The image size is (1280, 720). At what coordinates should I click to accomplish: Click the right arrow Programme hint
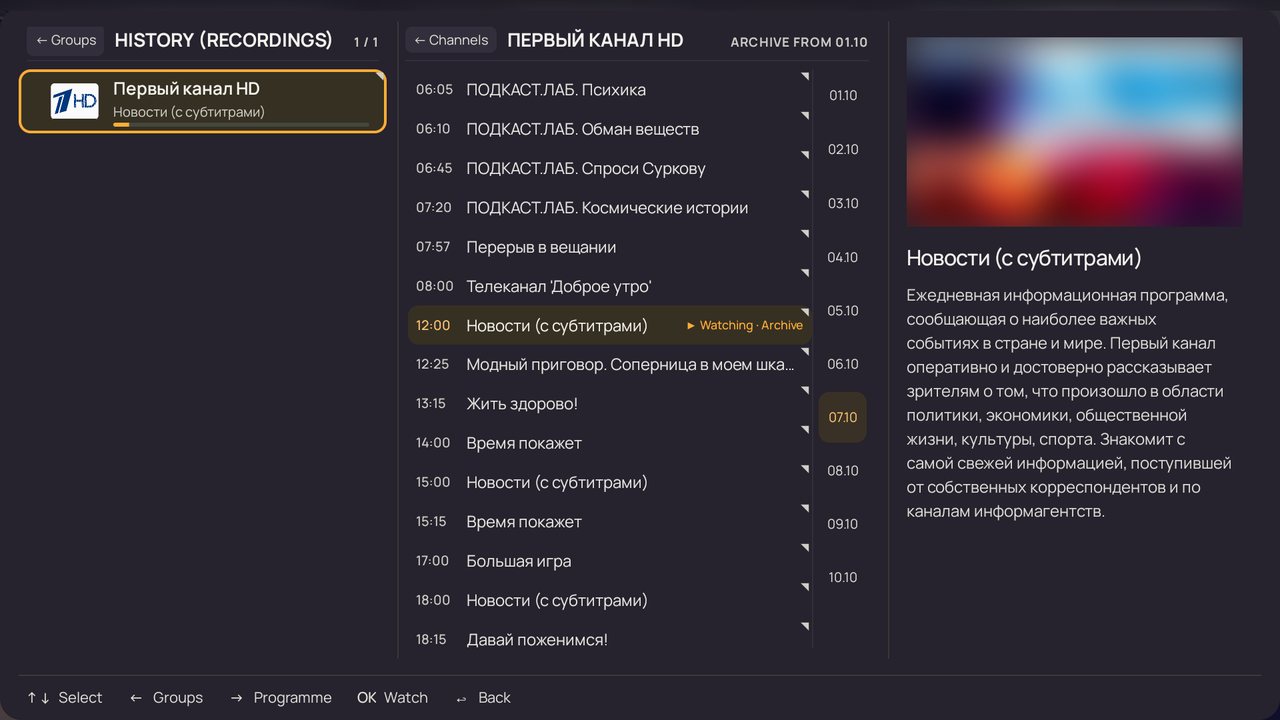click(280, 698)
